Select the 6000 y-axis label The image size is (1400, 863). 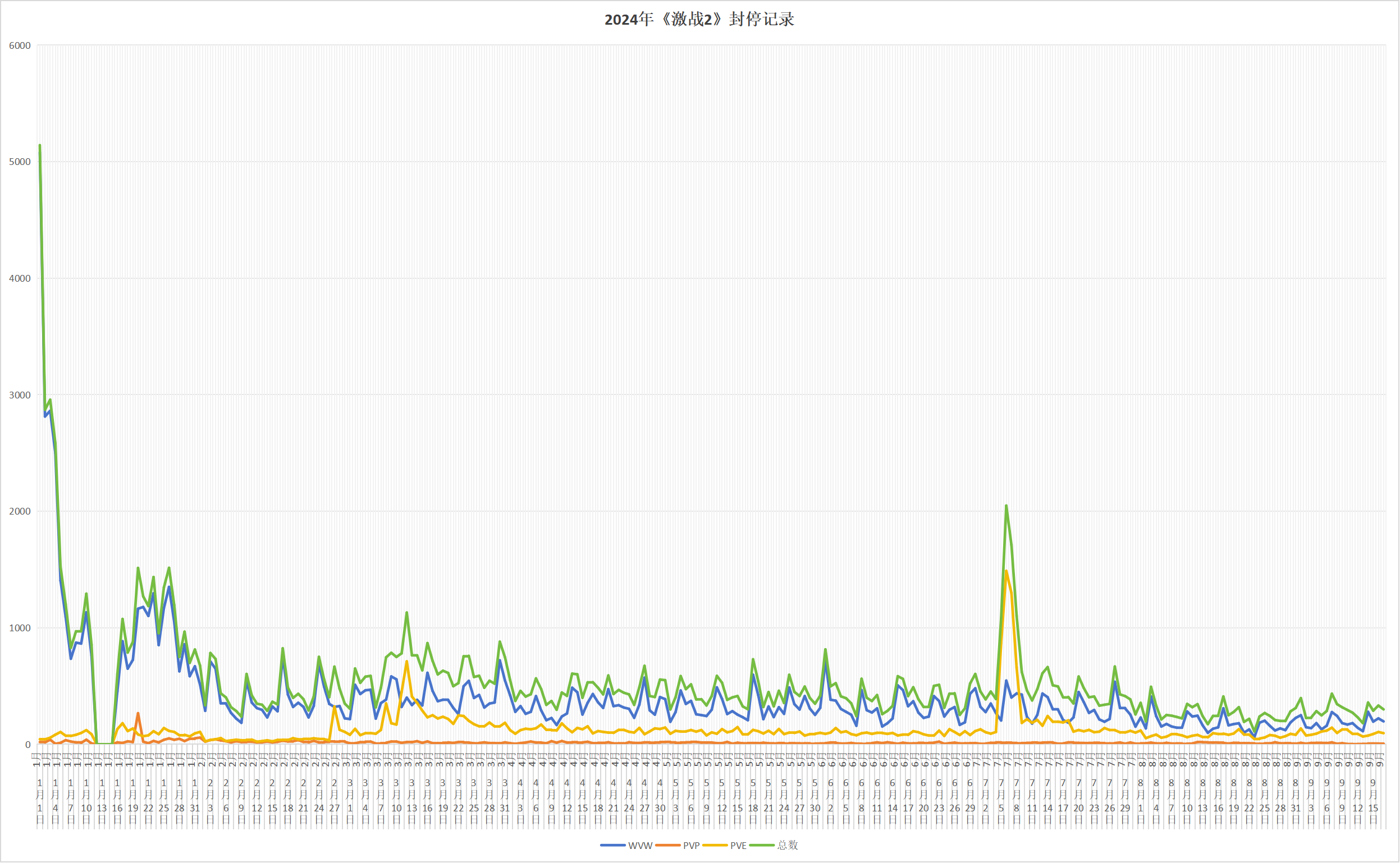[20, 45]
